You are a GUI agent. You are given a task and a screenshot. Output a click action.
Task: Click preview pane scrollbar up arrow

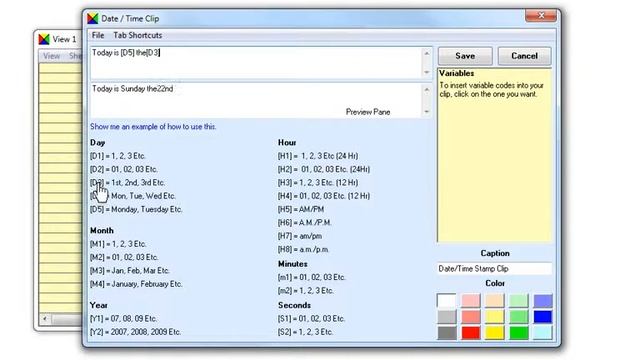[x=427, y=89]
